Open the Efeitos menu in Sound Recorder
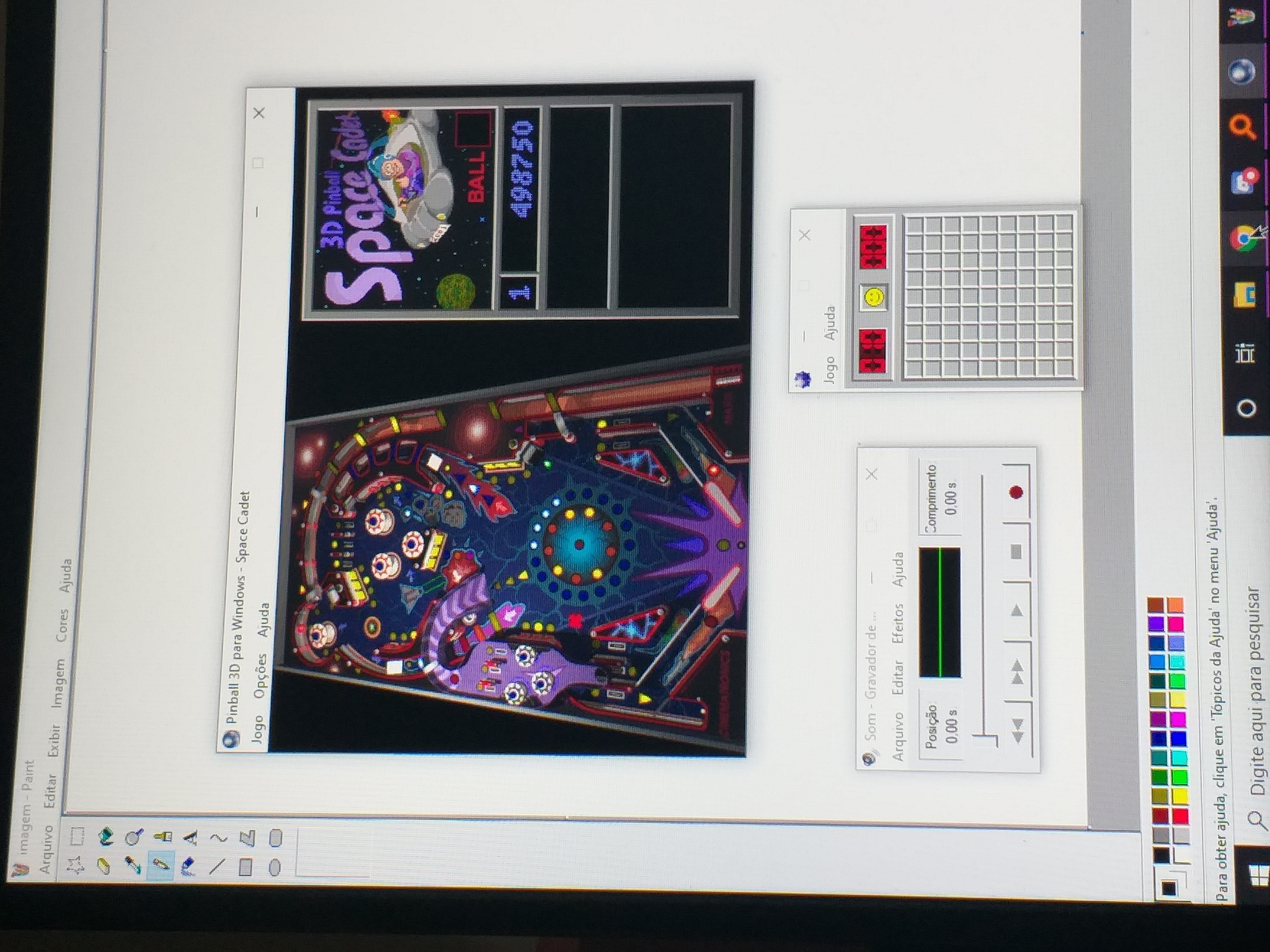 [898, 623]
